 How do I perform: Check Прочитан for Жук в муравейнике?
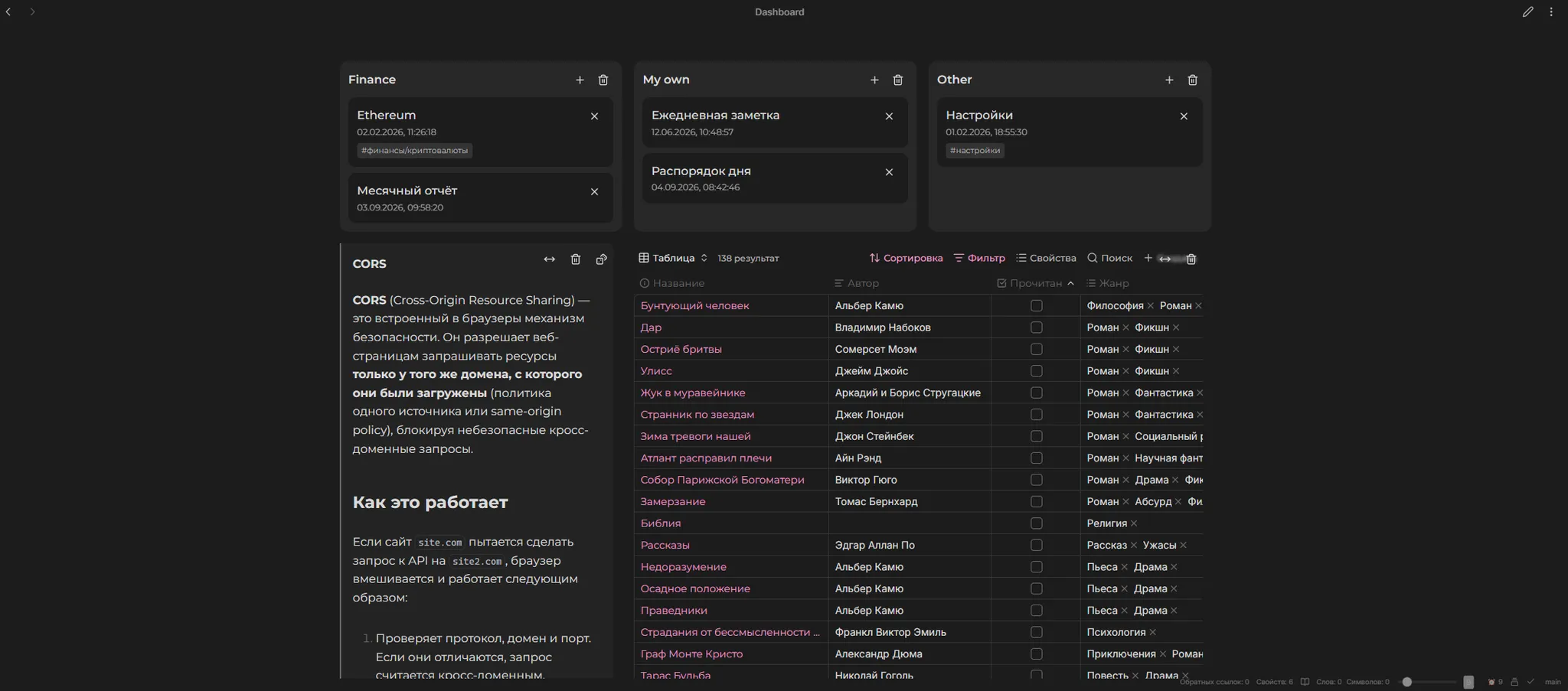point(1037,393)
